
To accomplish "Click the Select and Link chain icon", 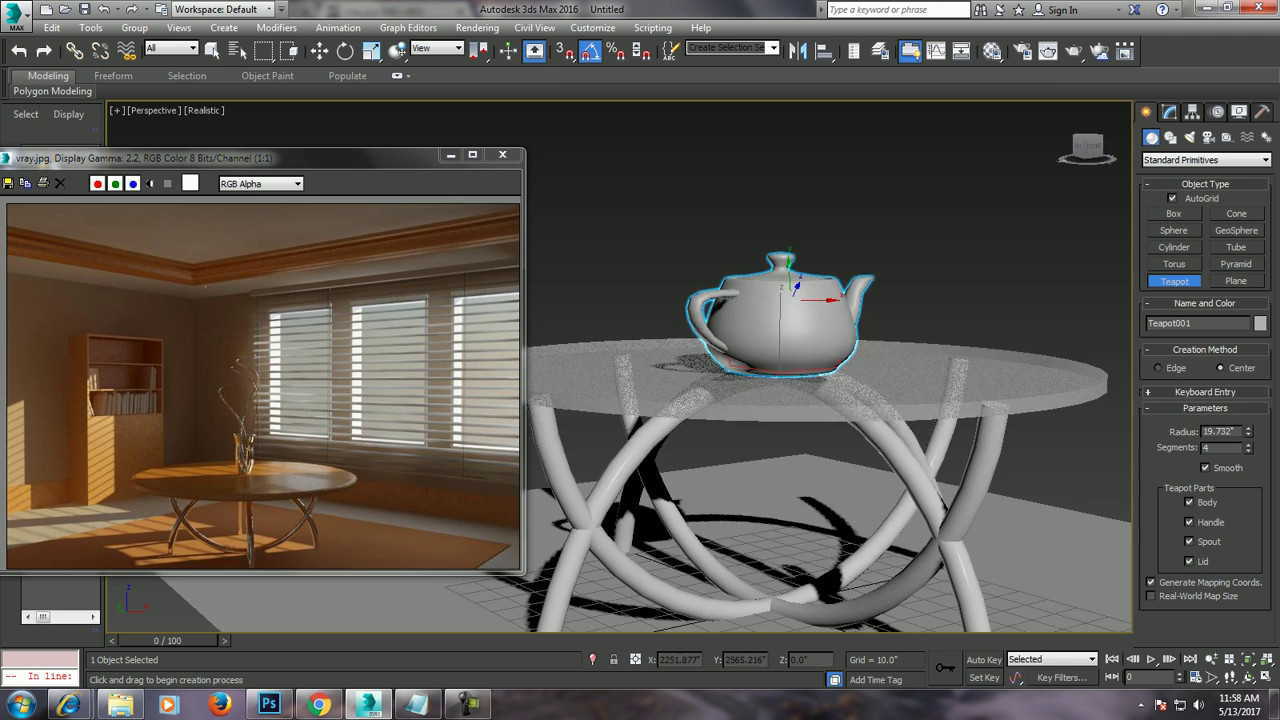I will [75, 51].
